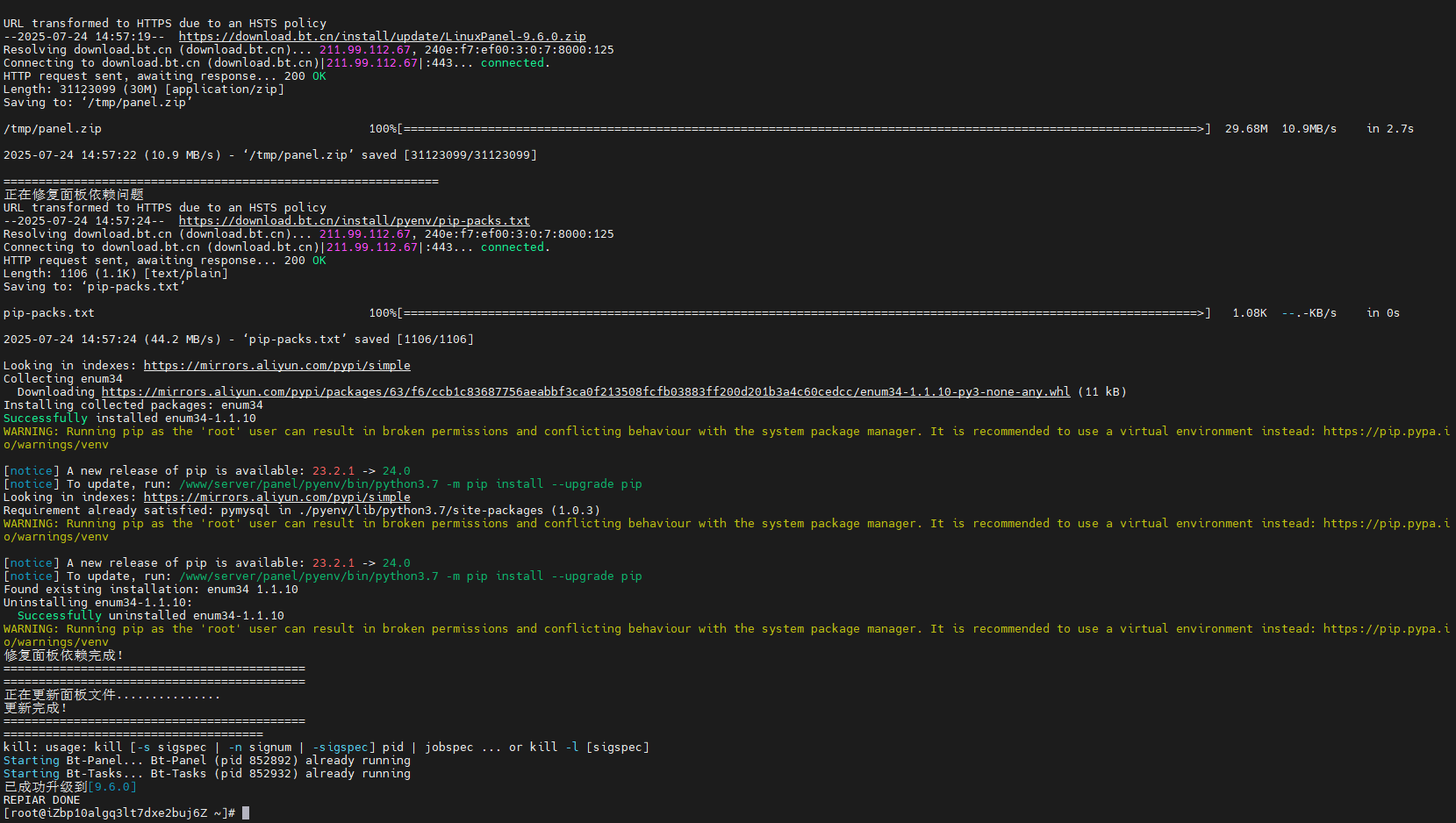Image resolution: width=1456 pixels, height=823 pixels.
Task: Click the upgraded version "[9.6.0]" text
Action: click(111, 787)
